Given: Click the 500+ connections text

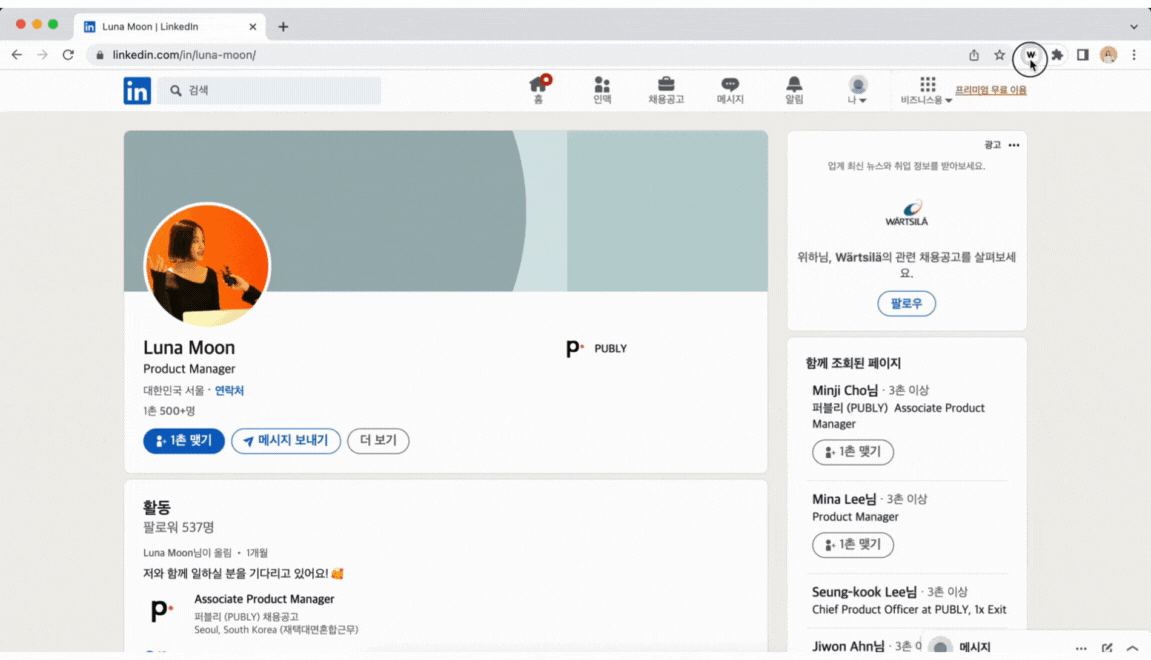Looking at the screenshot, I should click(x=169, y=411).
